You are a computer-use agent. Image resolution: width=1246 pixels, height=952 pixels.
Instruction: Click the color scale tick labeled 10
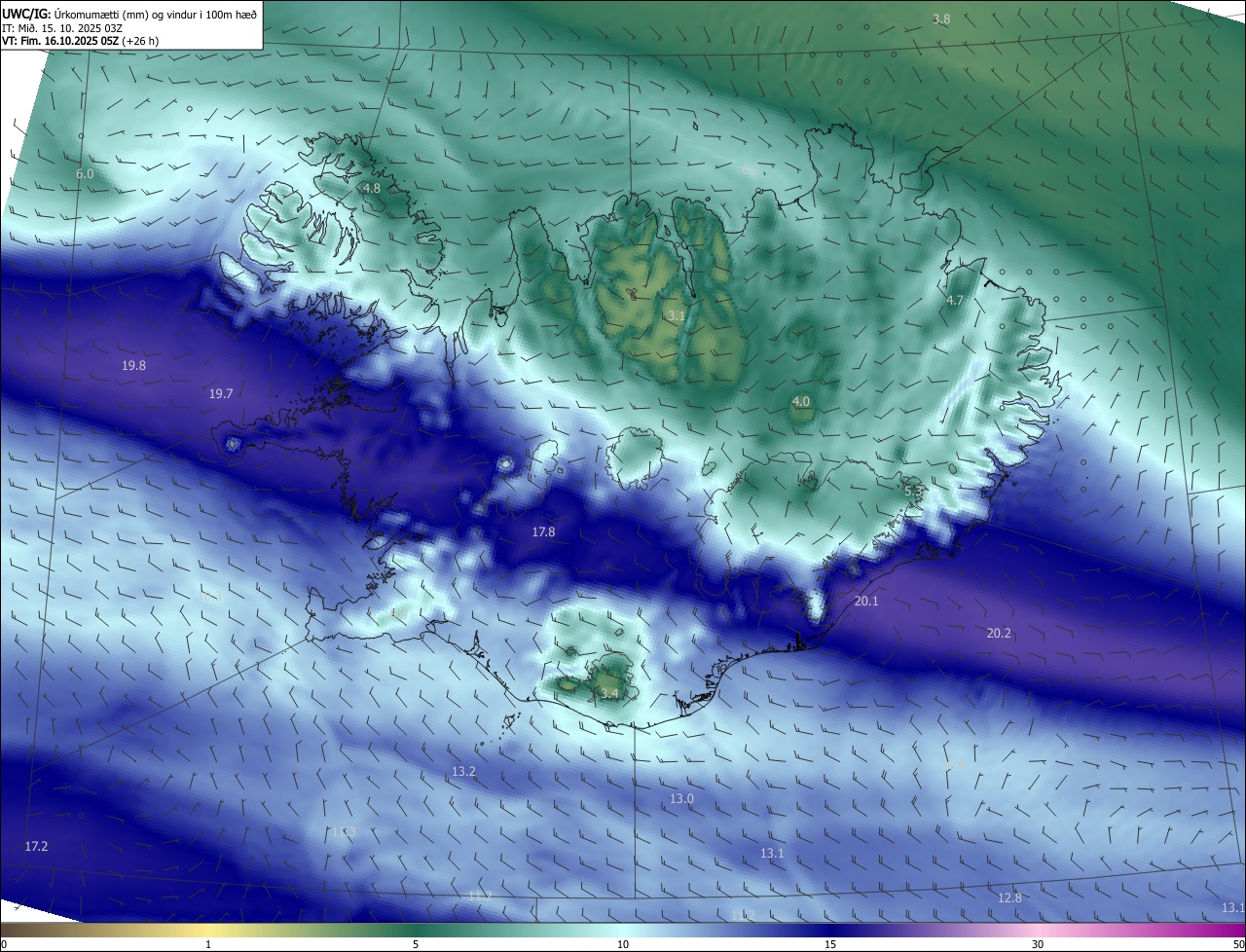(x=623, y=944)
